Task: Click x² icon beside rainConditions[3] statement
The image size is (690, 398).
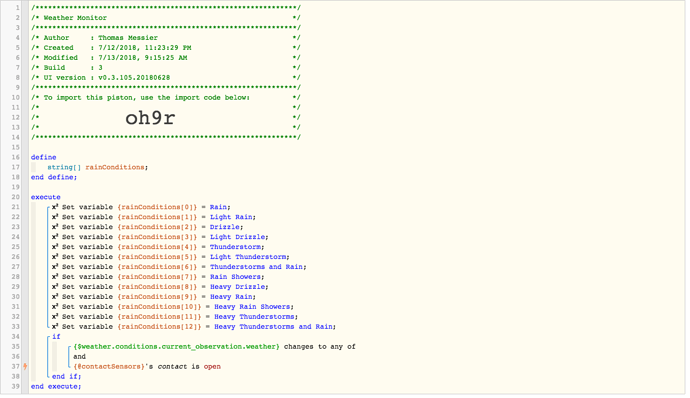Action: point(55,237)
